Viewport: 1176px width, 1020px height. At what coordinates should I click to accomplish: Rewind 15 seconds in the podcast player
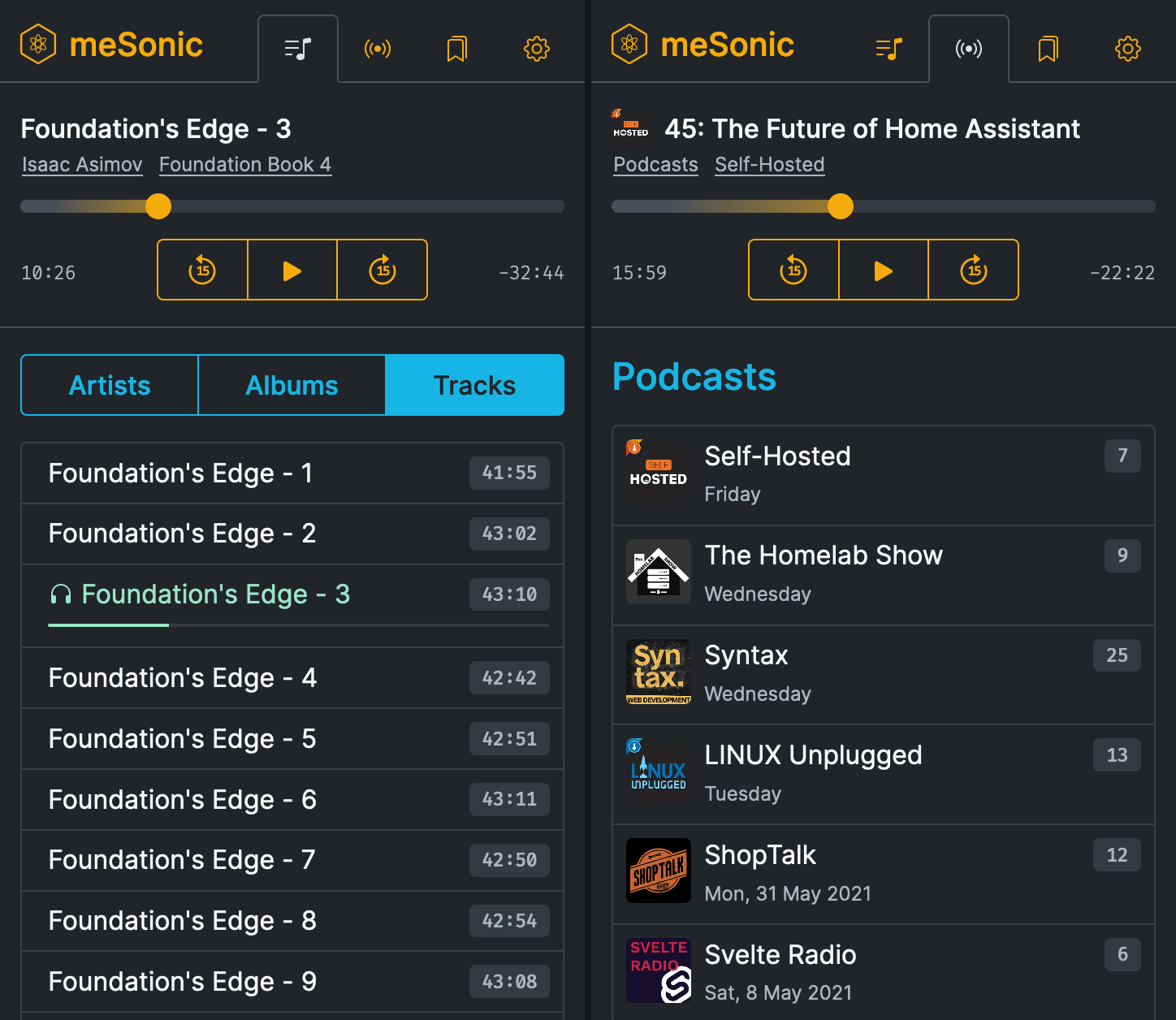(793, 270)
